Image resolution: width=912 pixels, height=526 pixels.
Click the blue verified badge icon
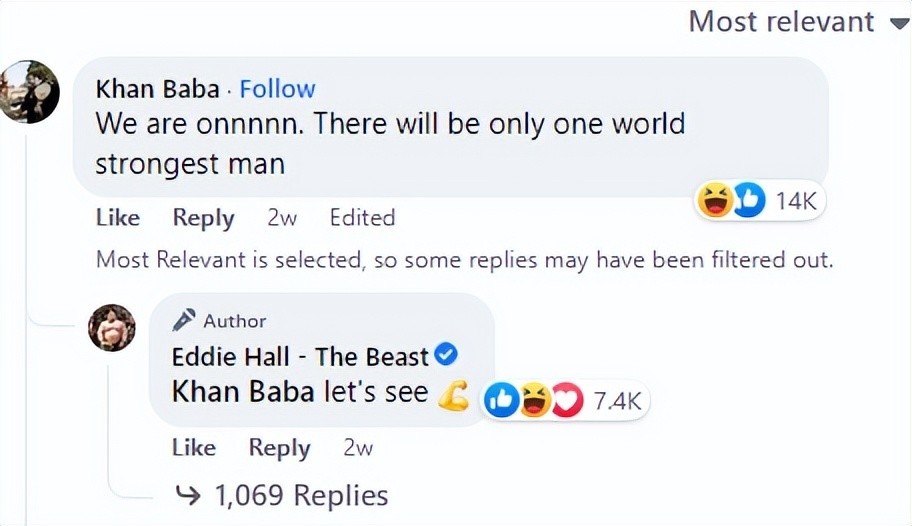coord(447,355)
